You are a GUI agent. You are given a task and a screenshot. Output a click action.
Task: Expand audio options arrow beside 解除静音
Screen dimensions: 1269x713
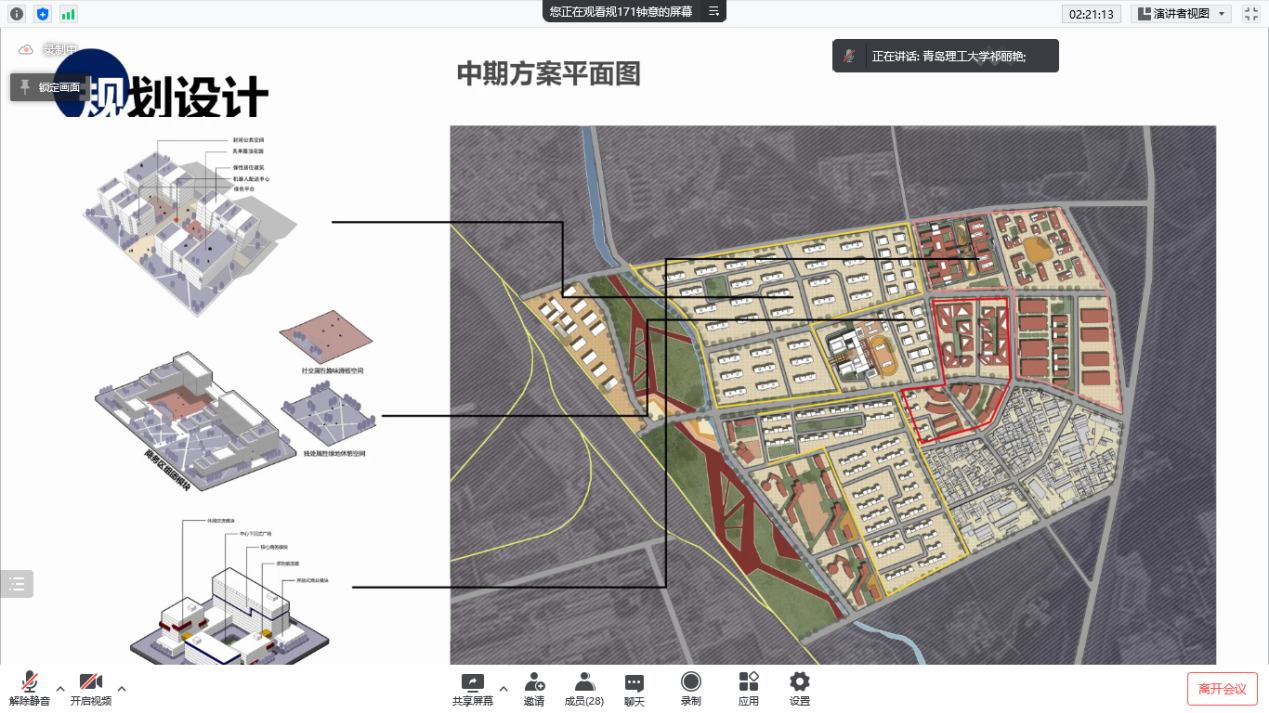pos(61,688)
